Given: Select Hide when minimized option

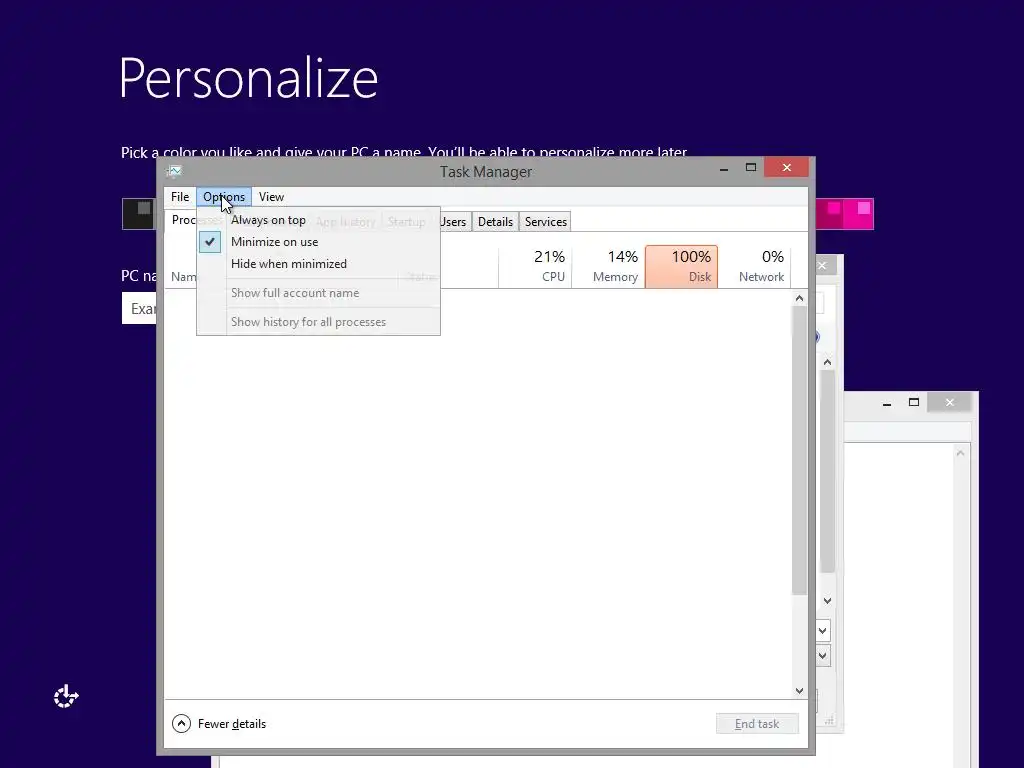Looking at the screenshot, I should [x=319, y=264].
